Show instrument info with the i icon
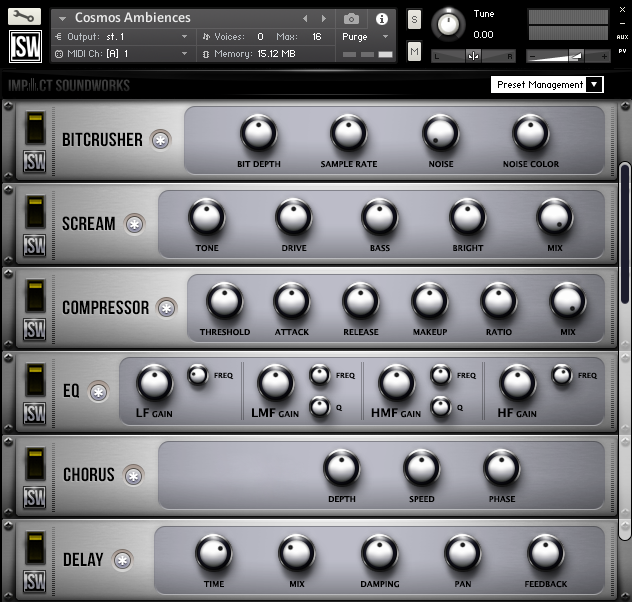Image resolution: width=632 pixels, height=602 pixels. [x=381, y=19]
